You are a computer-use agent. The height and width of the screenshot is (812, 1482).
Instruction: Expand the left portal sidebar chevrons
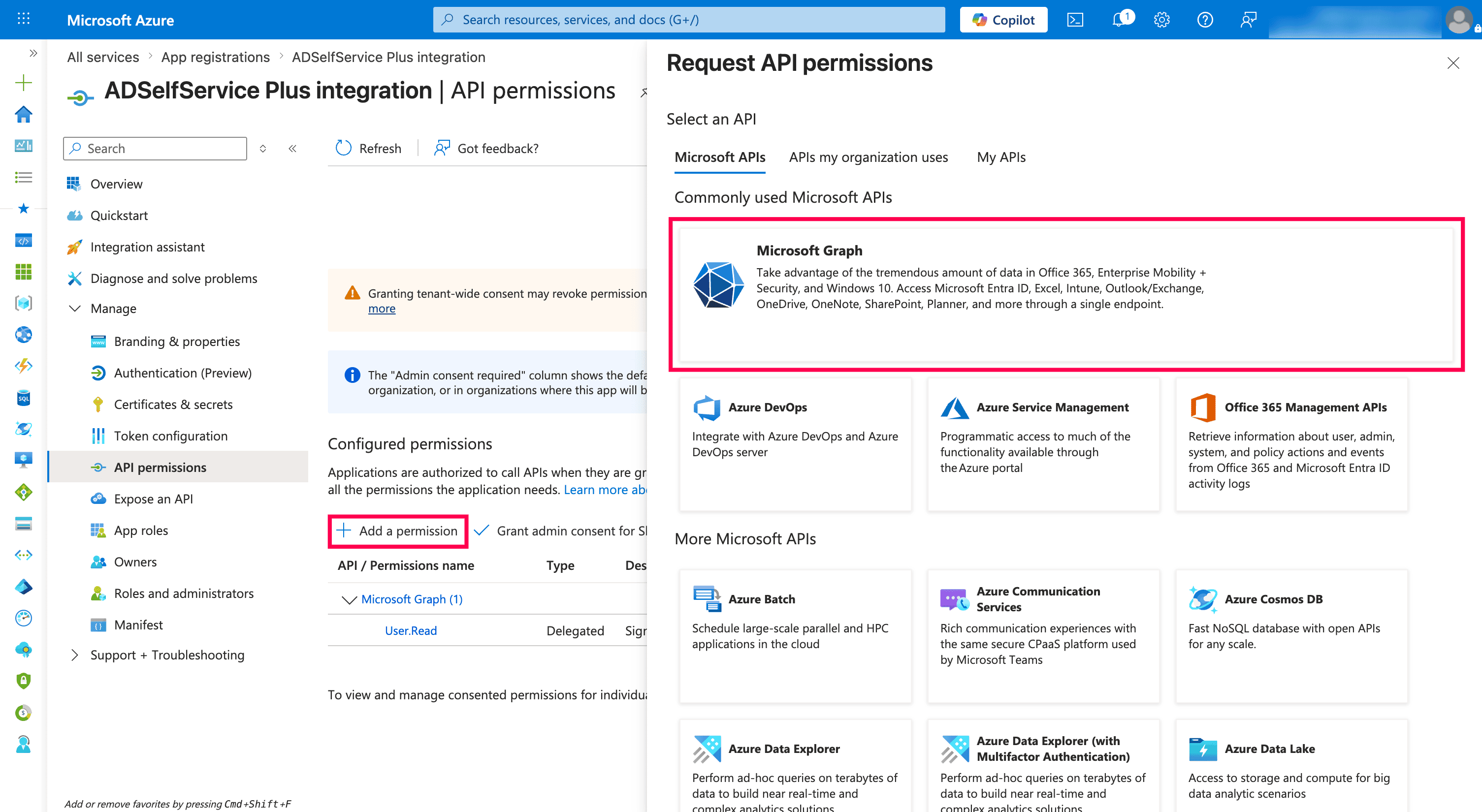[x=33, y=54]
